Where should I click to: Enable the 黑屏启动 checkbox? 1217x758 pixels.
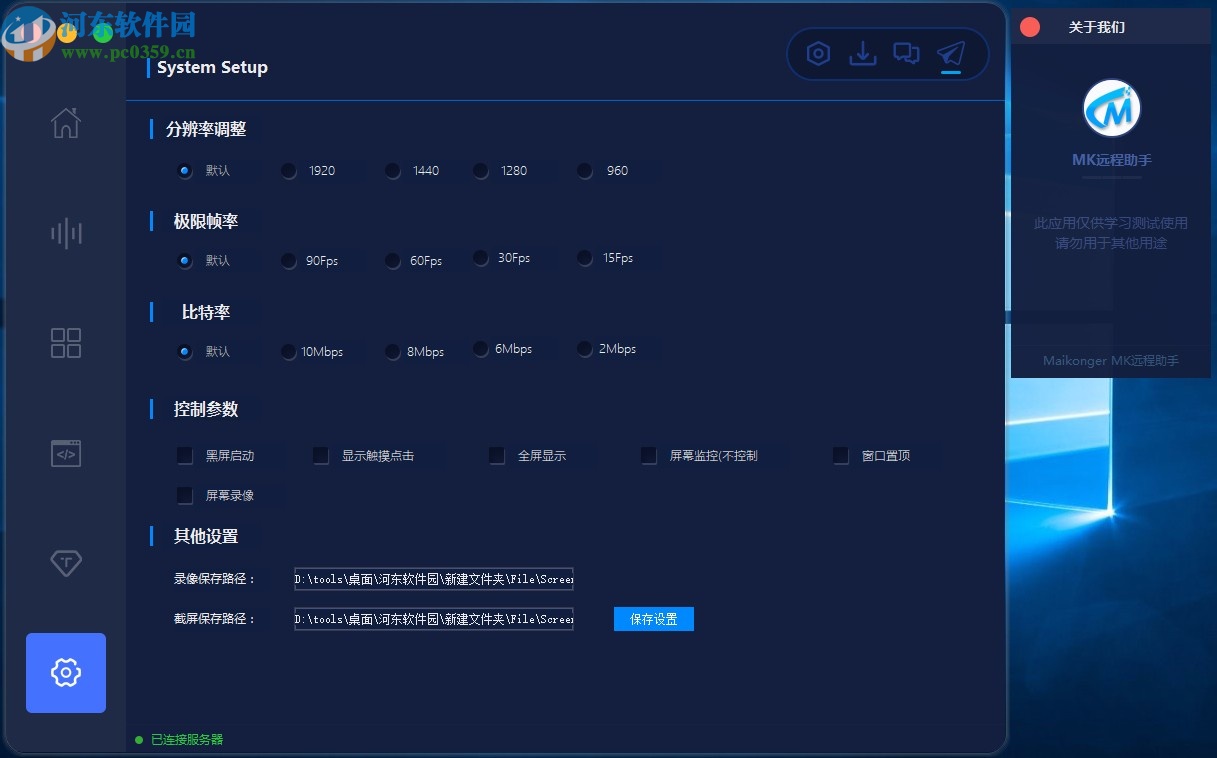tap(185, 455)
